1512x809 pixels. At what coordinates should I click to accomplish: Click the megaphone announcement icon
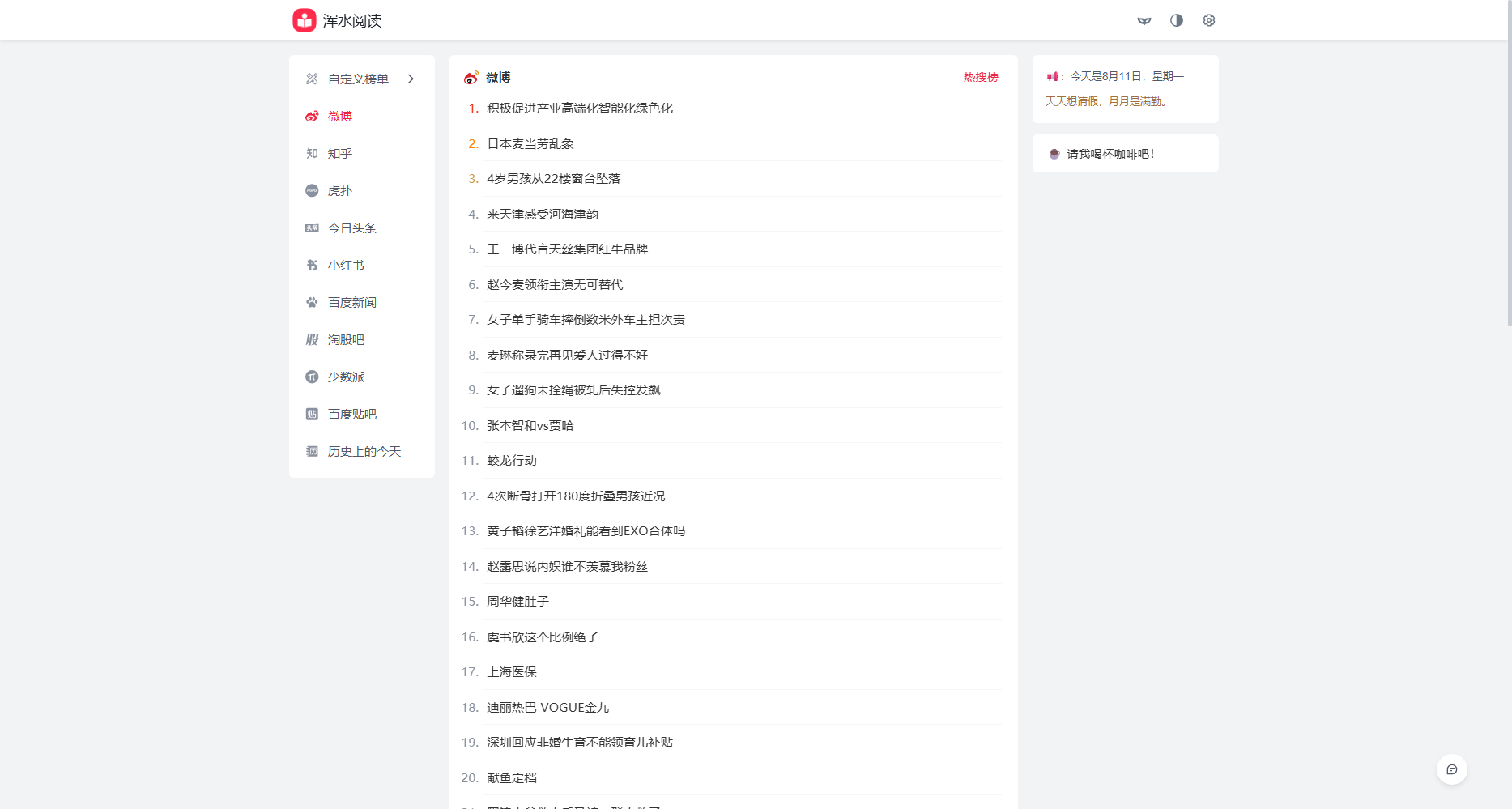(1052, 76)
